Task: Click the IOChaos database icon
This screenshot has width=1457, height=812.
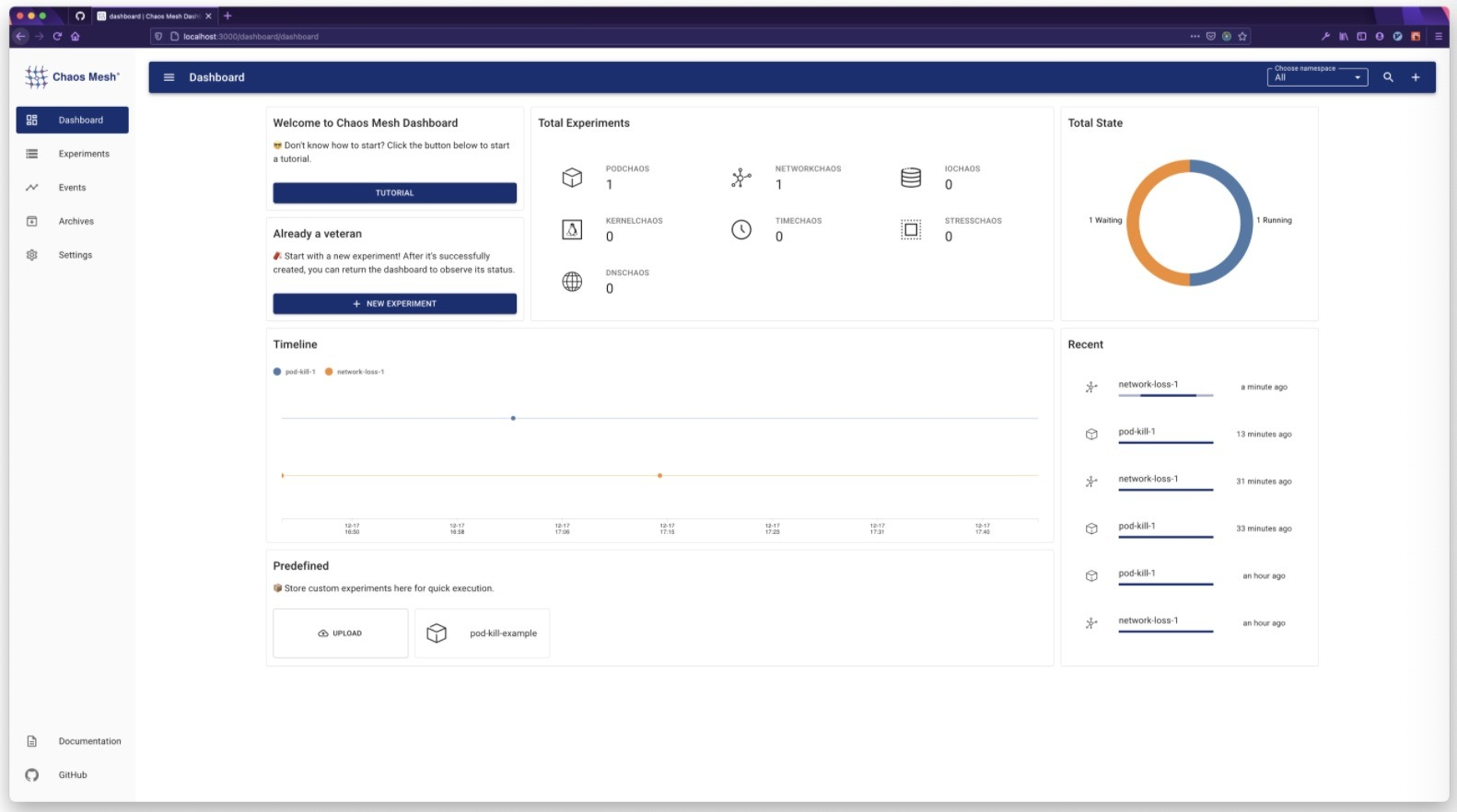Action: tap(911, 178)
